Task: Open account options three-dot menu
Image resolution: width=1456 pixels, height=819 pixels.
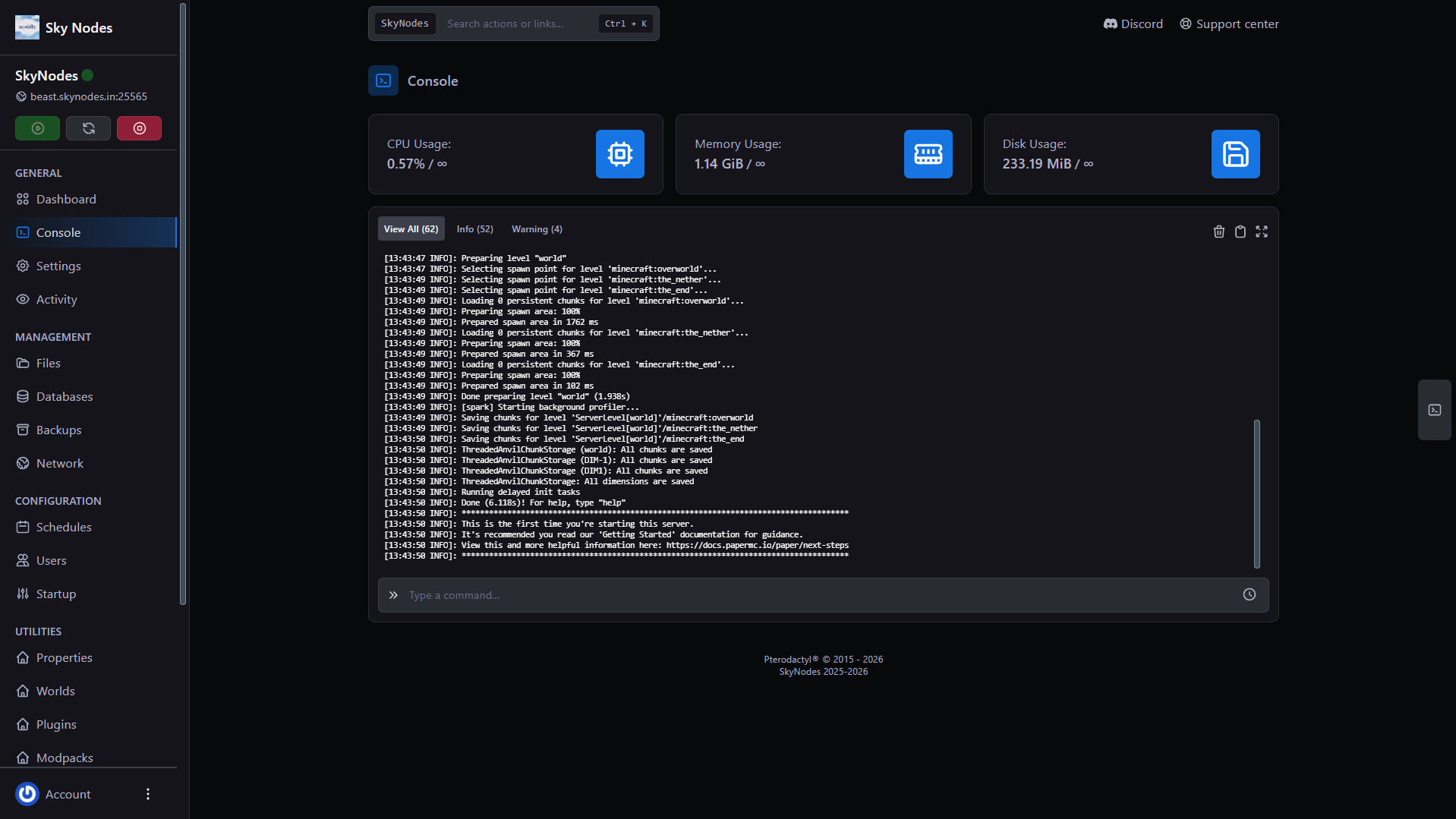Action: click(148, 794)
